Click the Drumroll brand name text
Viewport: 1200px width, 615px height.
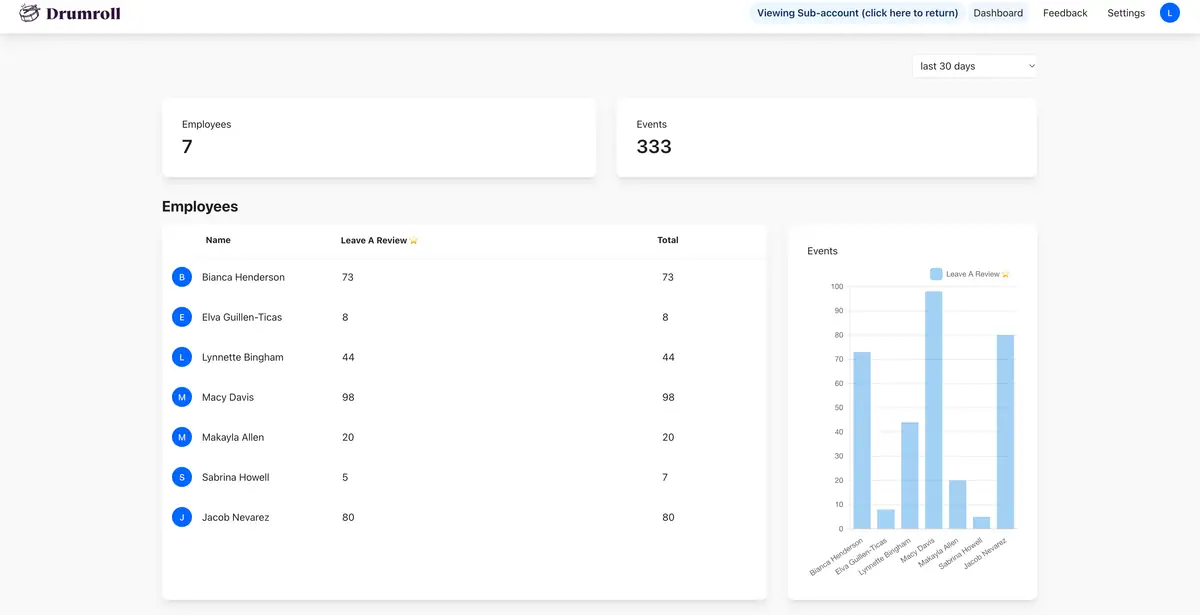click(83, 13)
